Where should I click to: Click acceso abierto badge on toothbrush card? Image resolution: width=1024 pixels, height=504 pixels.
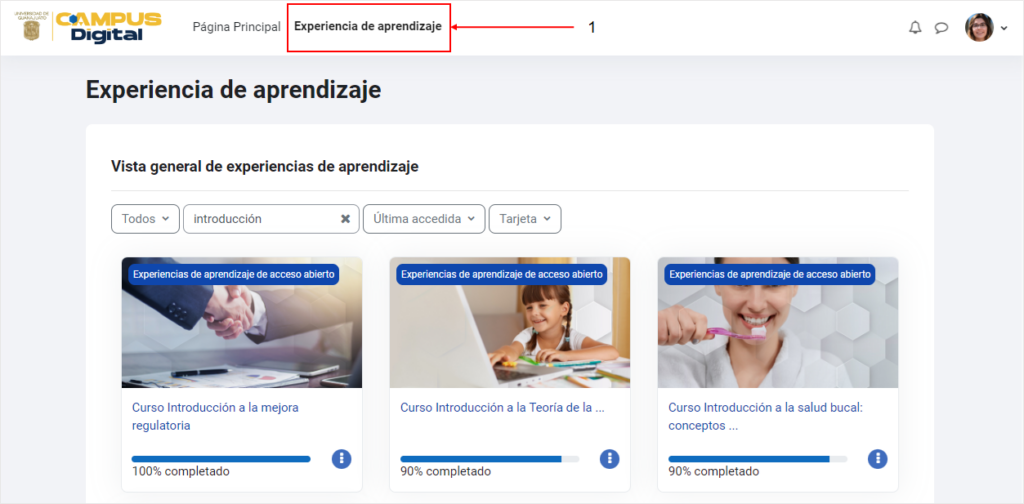click(x=769, y=274)
